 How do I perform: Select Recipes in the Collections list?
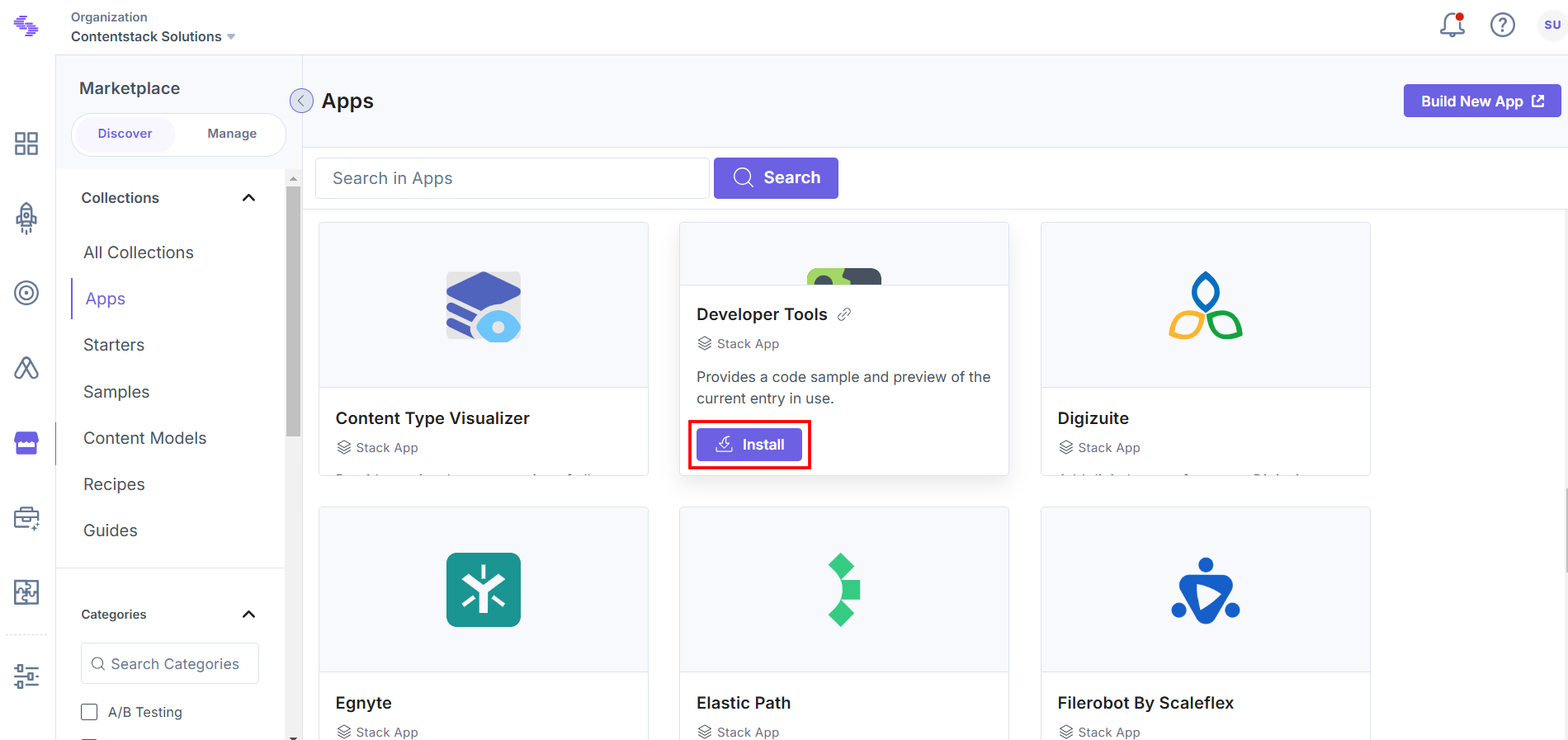(114, 484)
